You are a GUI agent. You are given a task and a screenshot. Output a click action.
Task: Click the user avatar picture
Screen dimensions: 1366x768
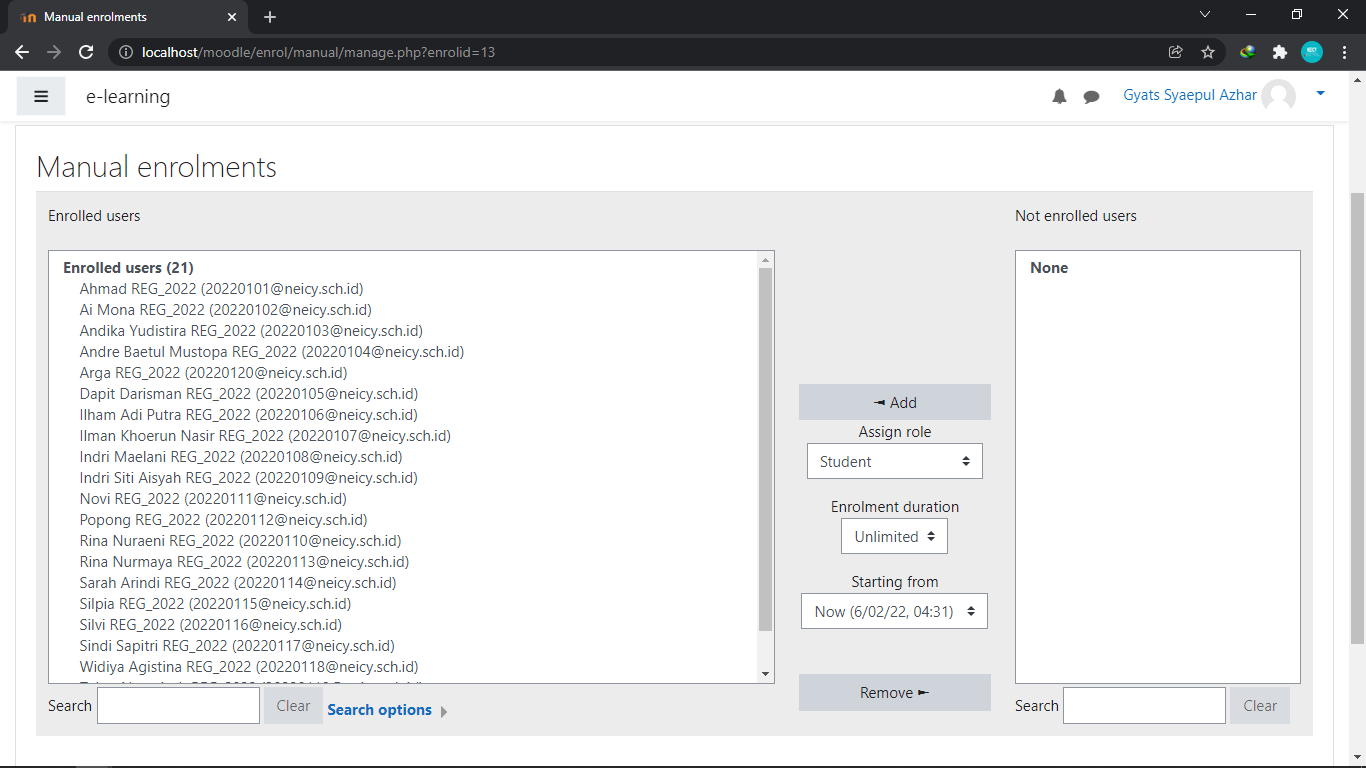[1278, 96]
